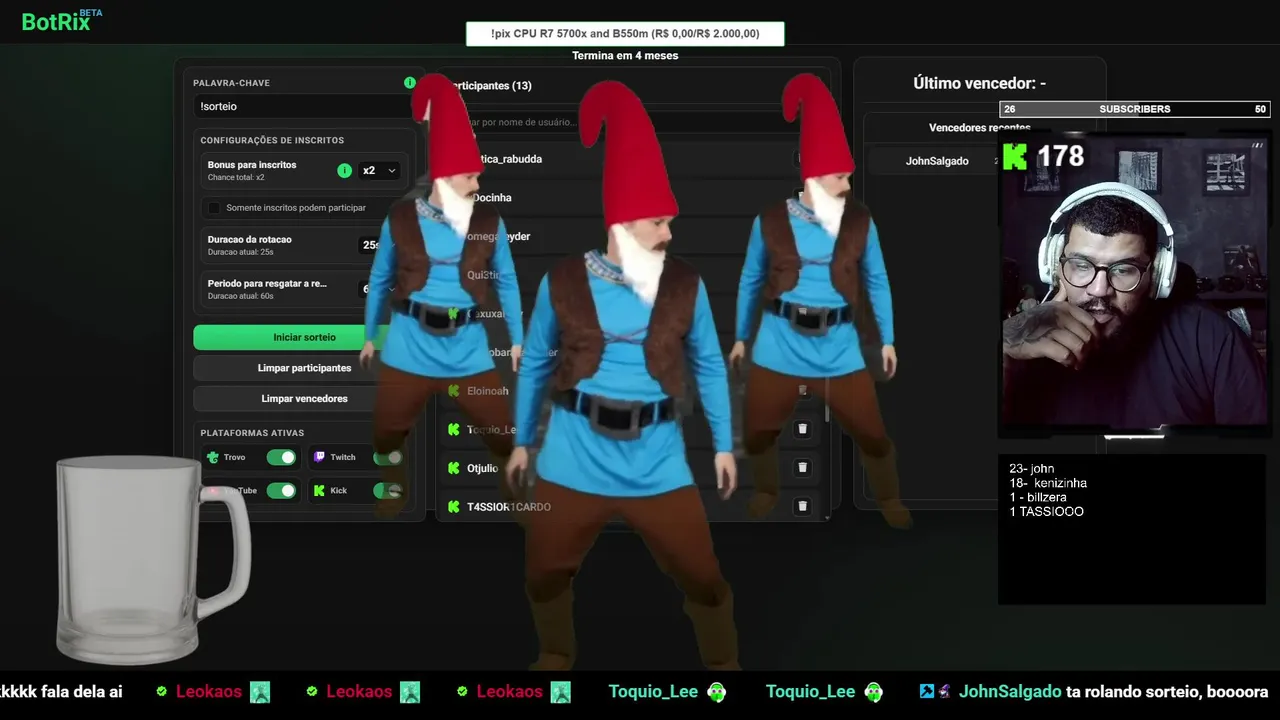Screen dimensions: 1280x720
Task: Click the Trovo platform icon
Action: coord(213,457)
